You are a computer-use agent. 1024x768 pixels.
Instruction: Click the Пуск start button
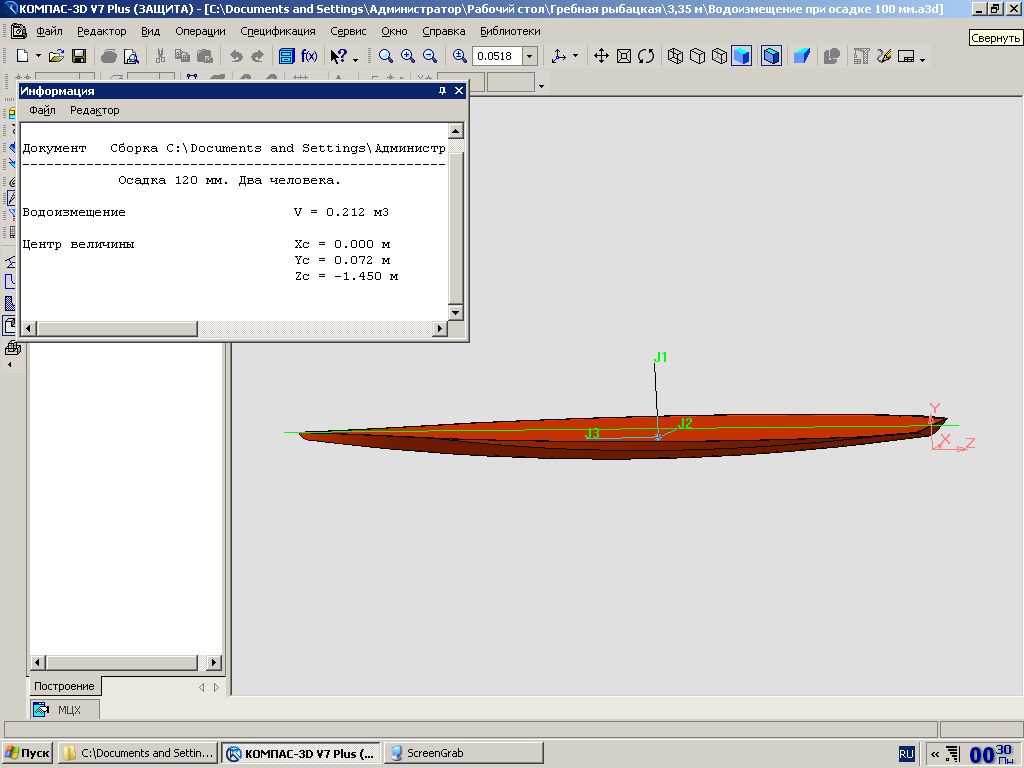[28, 753]
